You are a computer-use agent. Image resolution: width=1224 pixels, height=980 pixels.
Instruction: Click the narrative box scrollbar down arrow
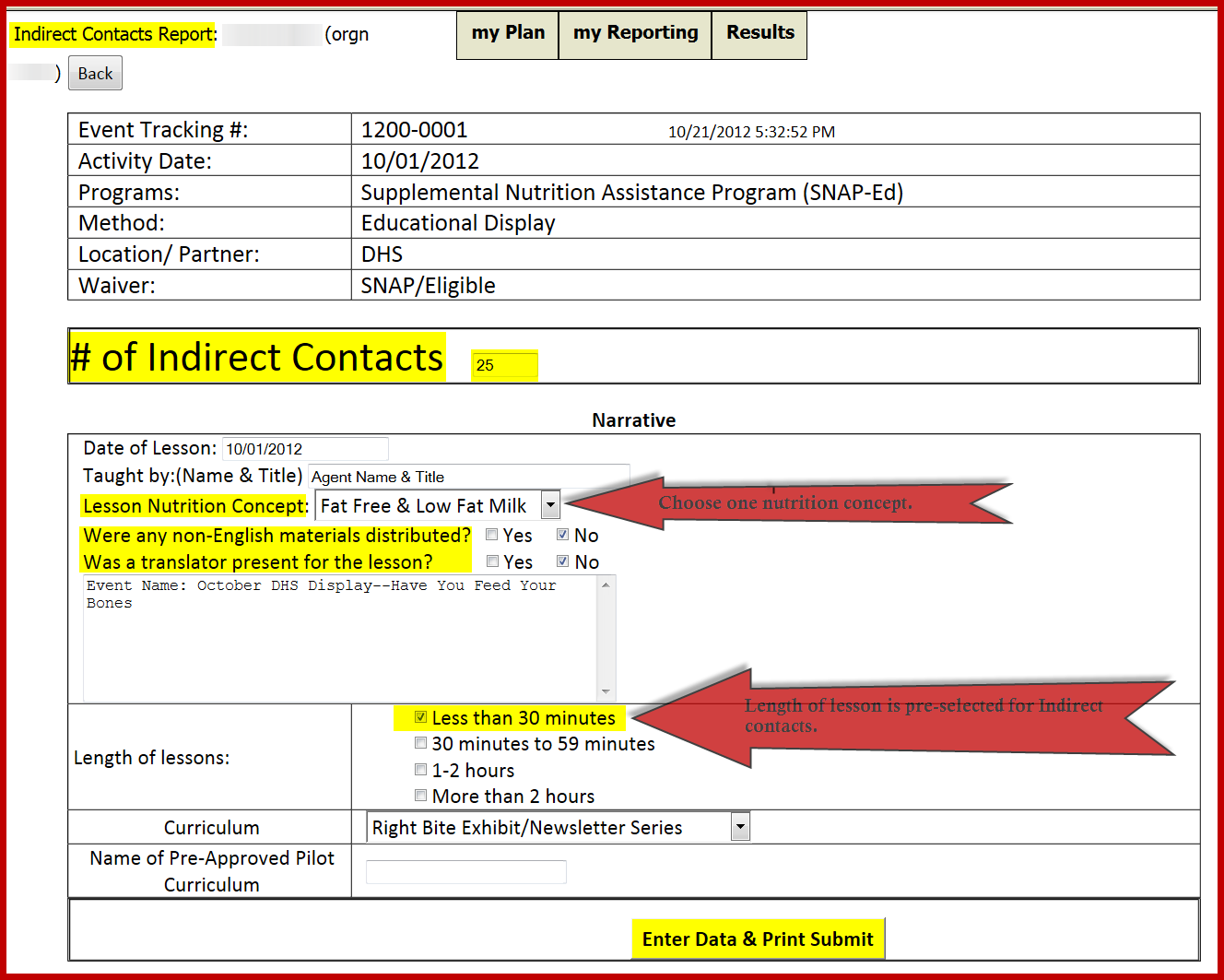point(607,693)
